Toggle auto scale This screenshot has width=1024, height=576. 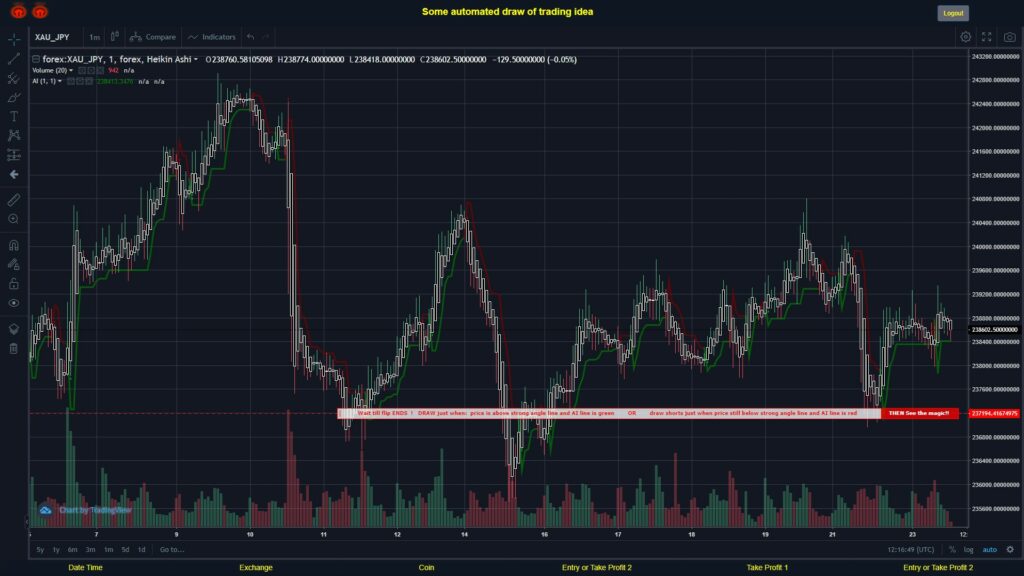click(990, 550)
